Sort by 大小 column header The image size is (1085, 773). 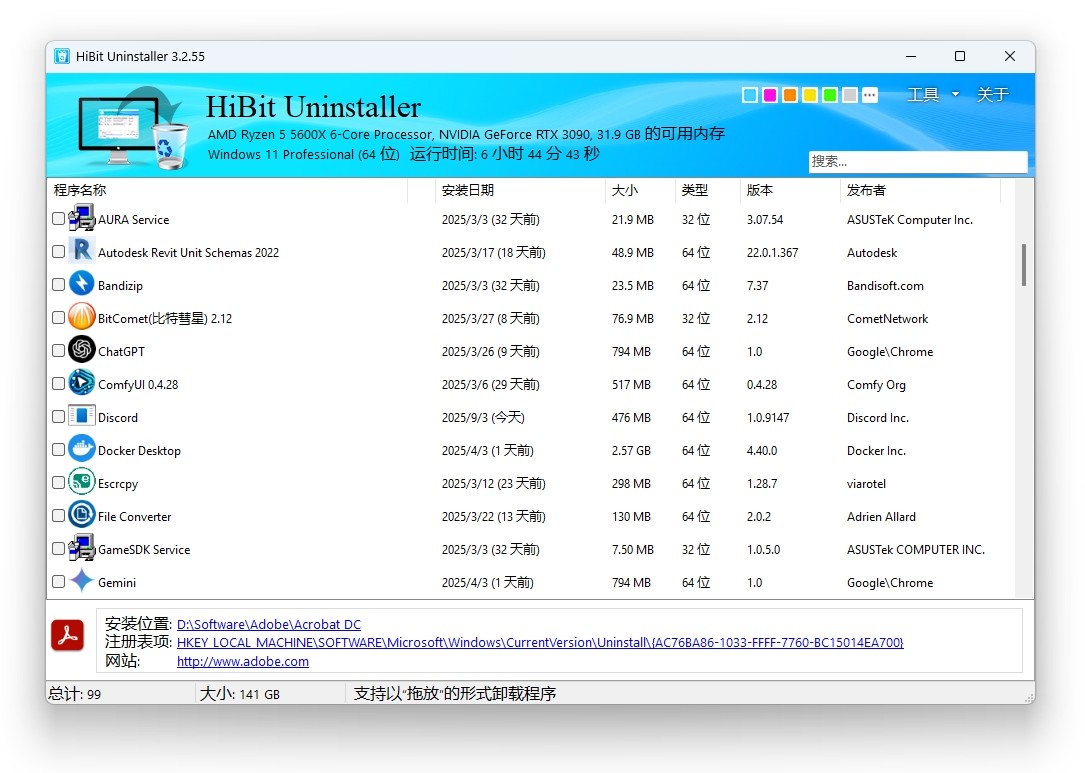tap(640, 190)
